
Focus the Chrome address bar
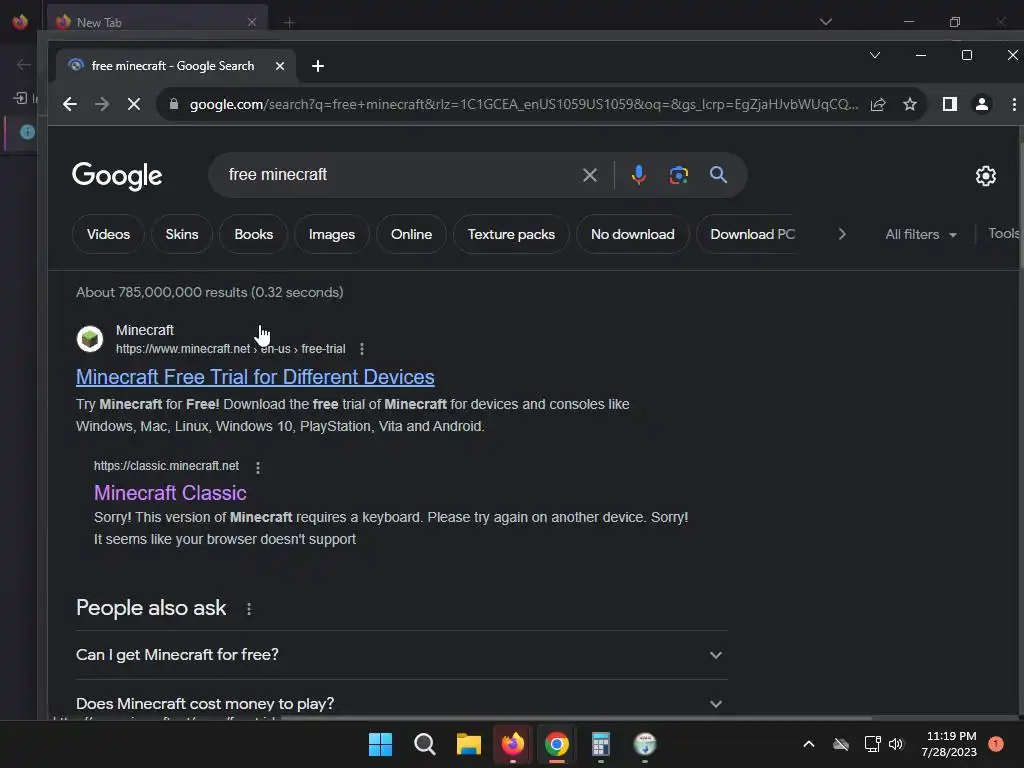pos(522,104)
